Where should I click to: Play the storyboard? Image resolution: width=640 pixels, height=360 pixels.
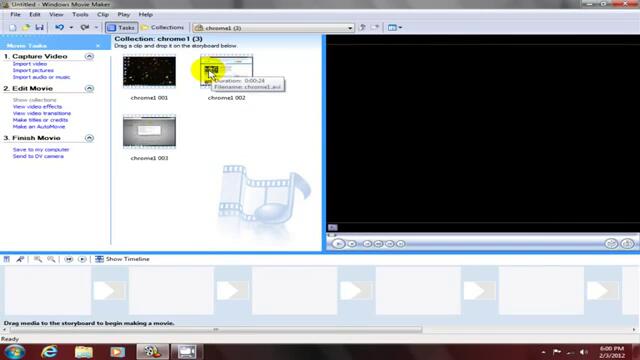[82, 259]
